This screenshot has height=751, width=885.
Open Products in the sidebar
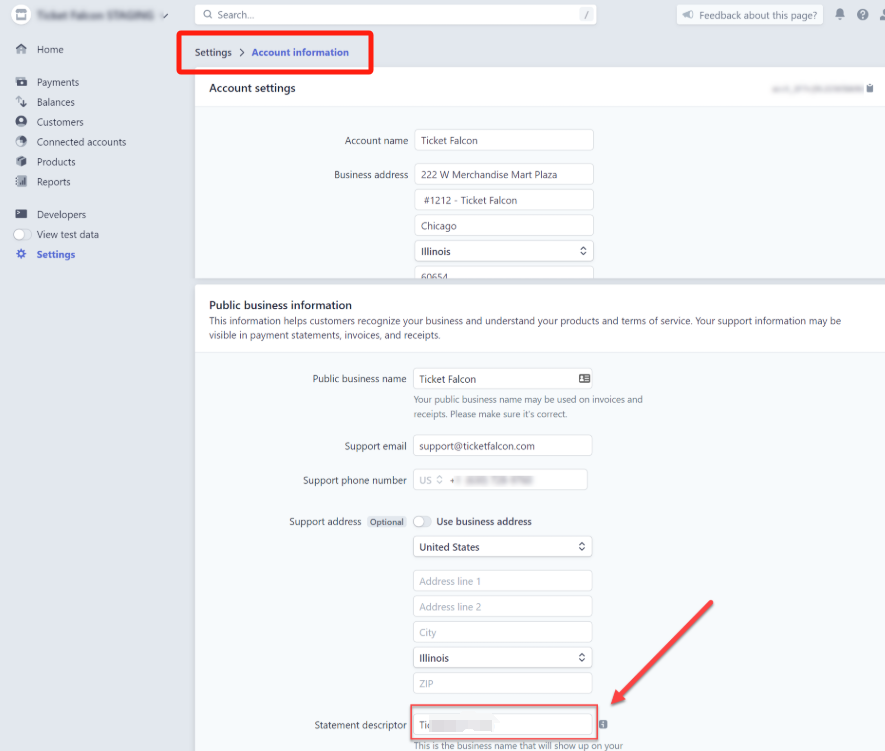tap(56, 162)
